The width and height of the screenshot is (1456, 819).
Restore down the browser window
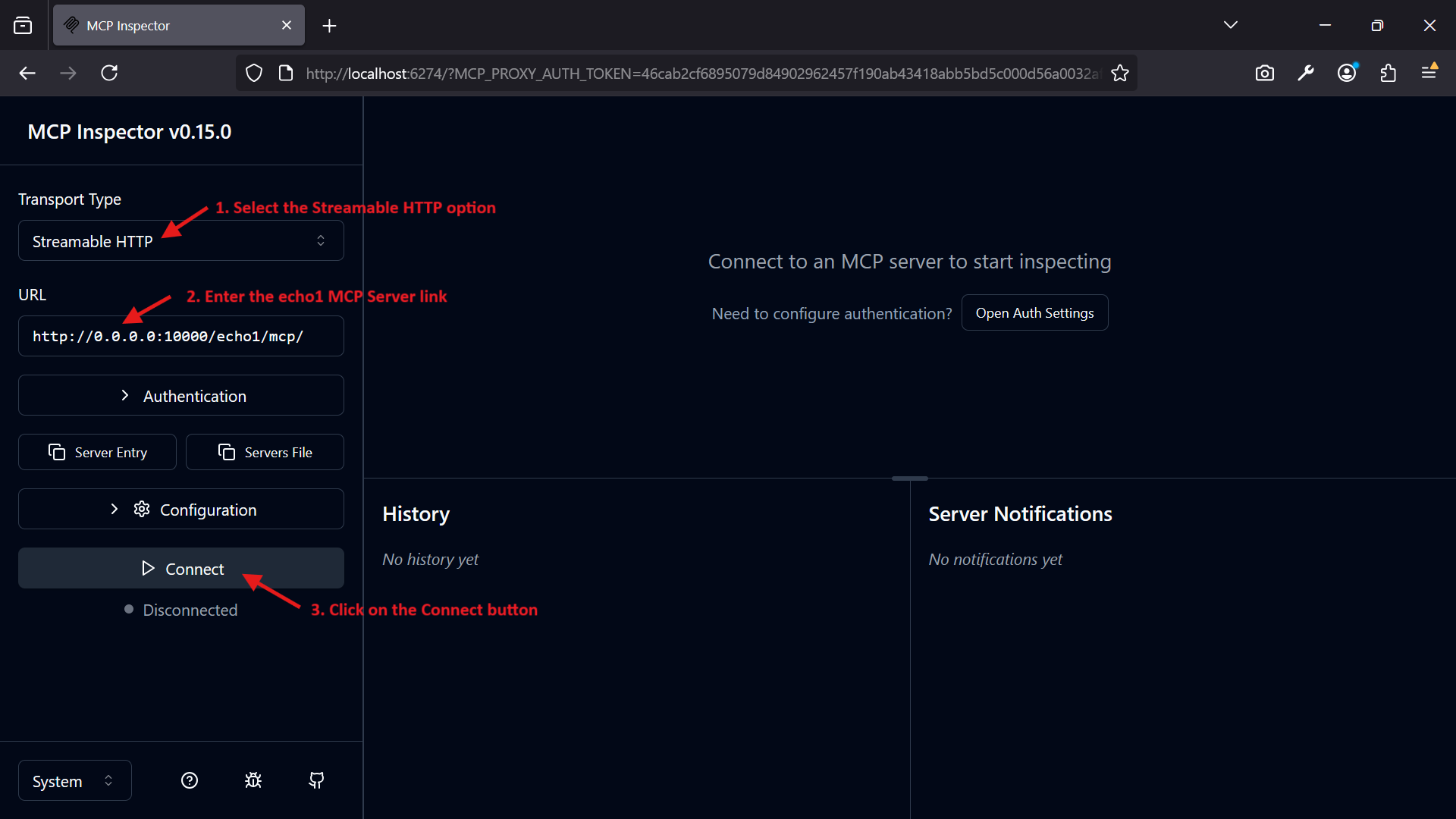click(x=1377, y=25)
